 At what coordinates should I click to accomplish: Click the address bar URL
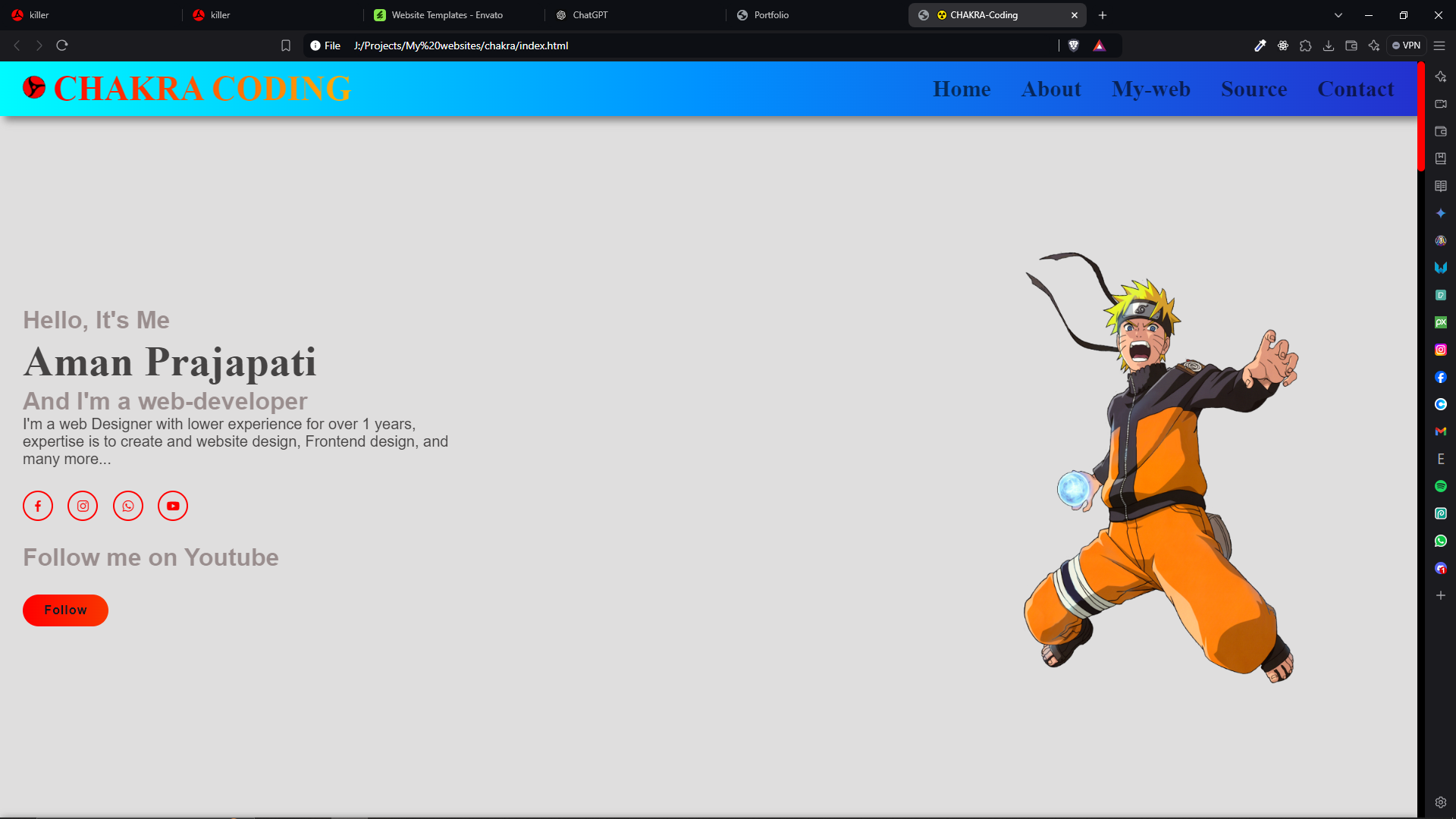pos(461,45)
